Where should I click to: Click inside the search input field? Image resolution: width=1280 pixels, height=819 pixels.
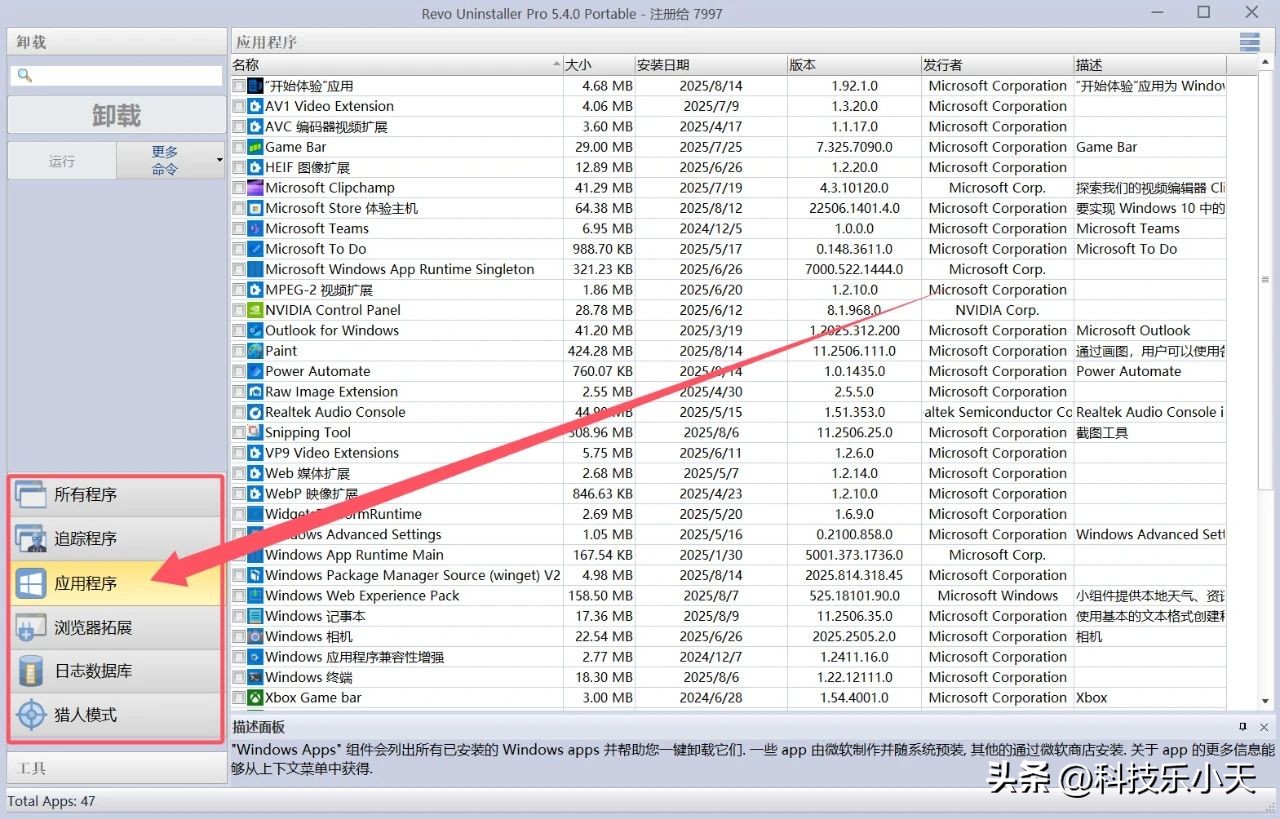[x=120, y=74]
